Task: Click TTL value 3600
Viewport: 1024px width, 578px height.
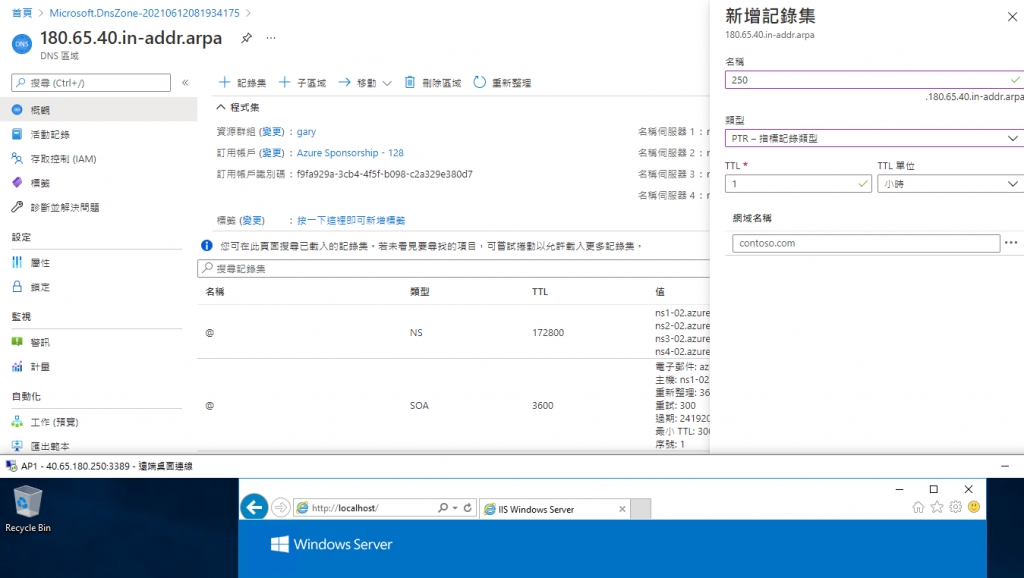Action: click(543, 406)
